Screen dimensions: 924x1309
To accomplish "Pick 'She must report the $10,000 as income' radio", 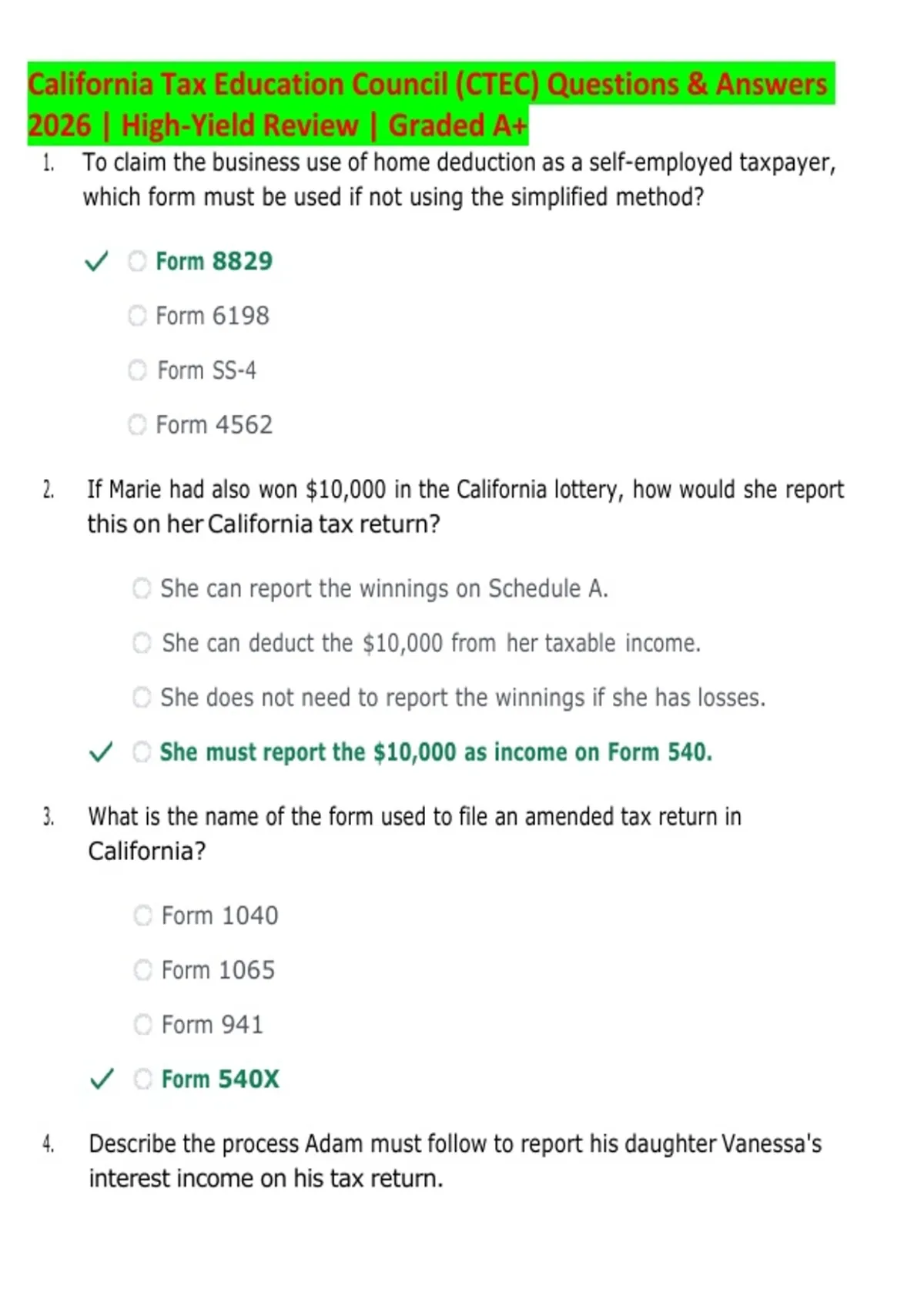I will point(142,752).
